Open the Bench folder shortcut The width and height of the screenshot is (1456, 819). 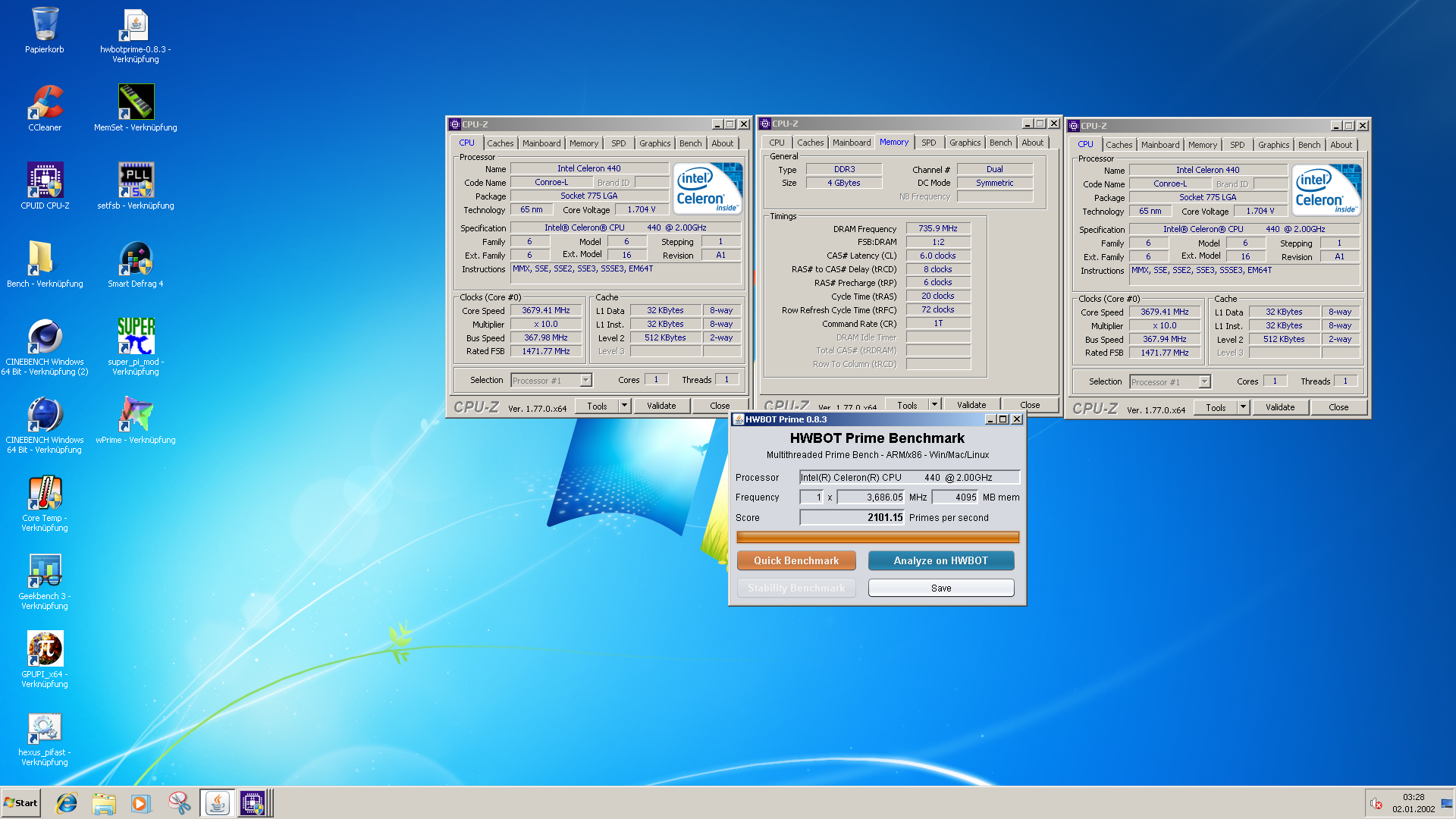point(45,265)
